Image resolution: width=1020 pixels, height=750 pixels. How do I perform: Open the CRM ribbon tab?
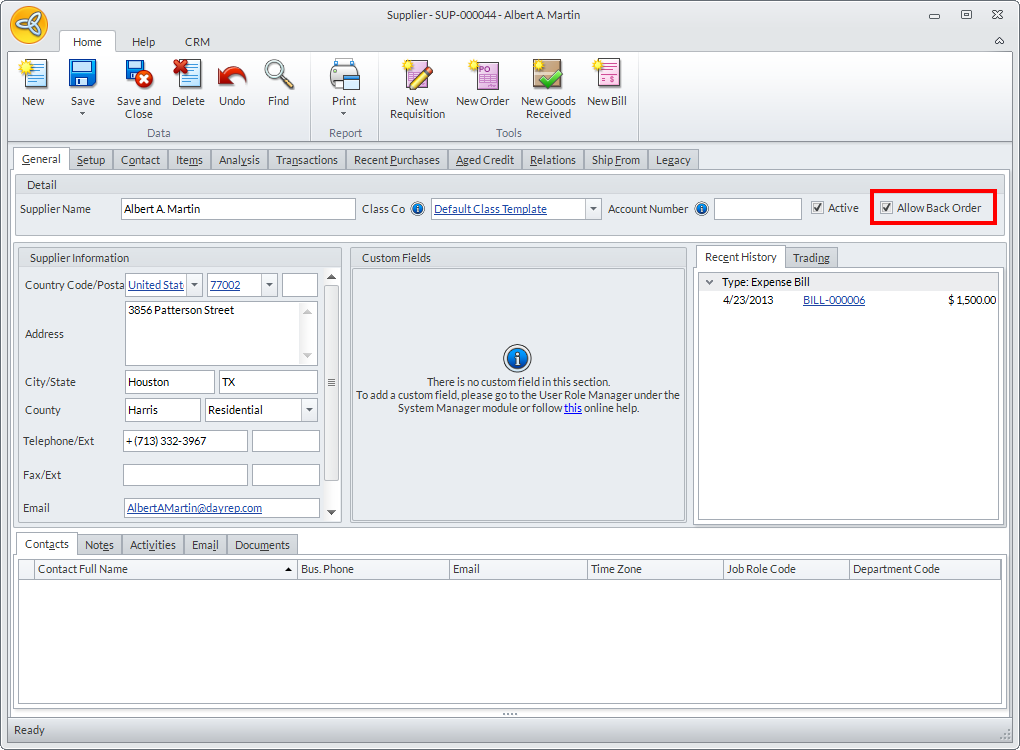coord(197,42)
